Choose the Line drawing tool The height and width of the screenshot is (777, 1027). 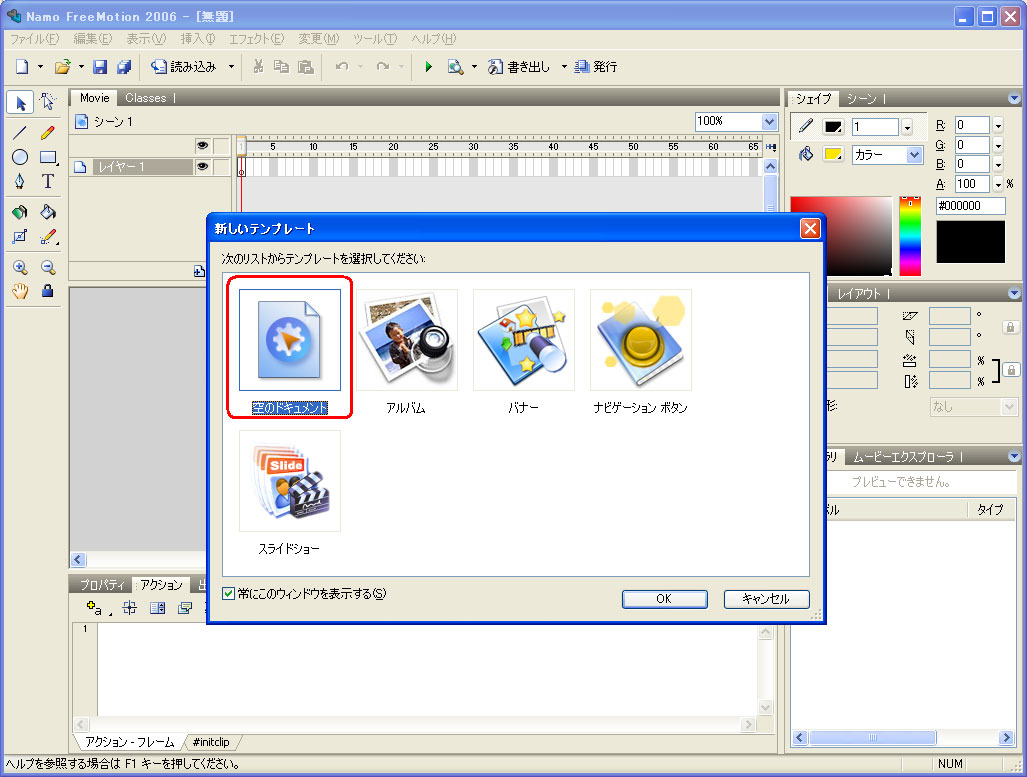(x=20, y=132)
